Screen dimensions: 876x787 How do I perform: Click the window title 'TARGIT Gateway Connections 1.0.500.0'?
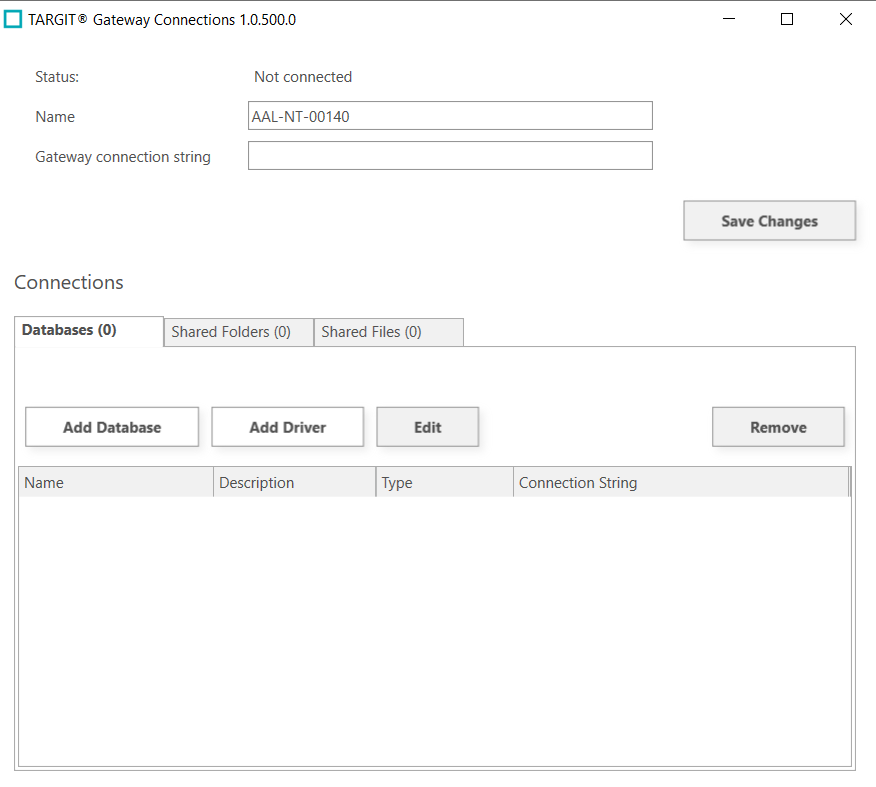click(162, 20)
